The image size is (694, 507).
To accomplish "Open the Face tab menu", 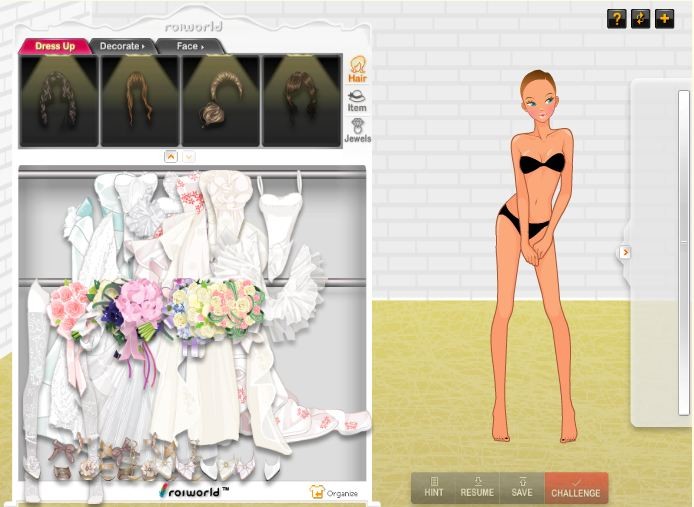I will click(x=189, y=46).
